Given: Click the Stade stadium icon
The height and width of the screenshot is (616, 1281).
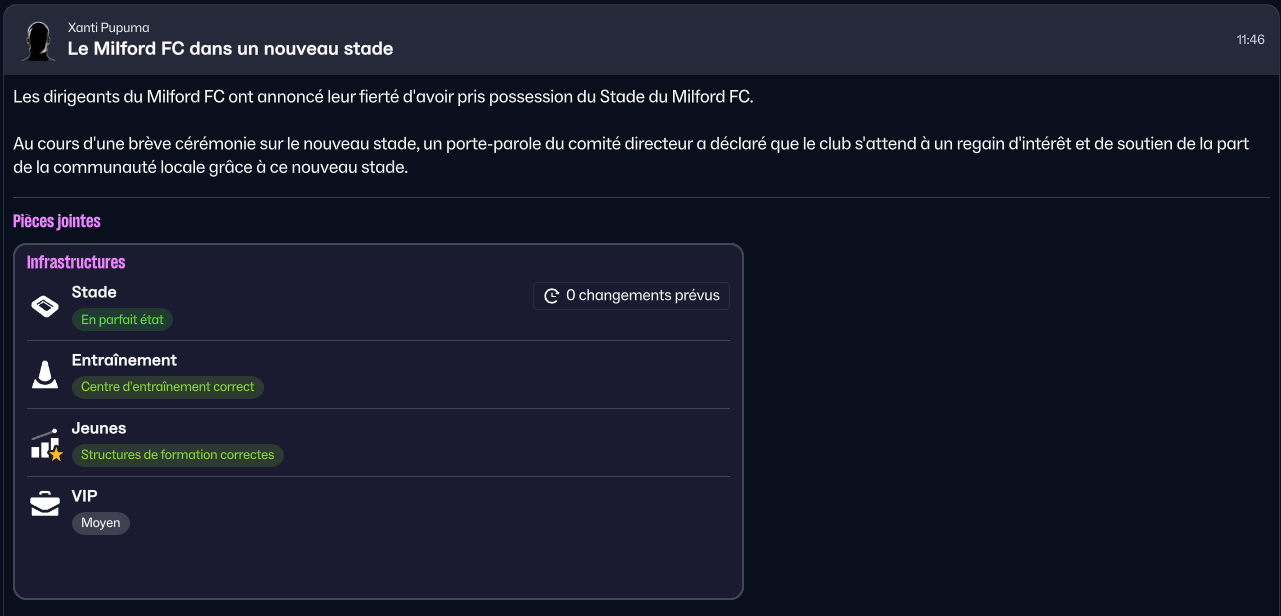Looking at the screenshot, I should tap(45, 306).
